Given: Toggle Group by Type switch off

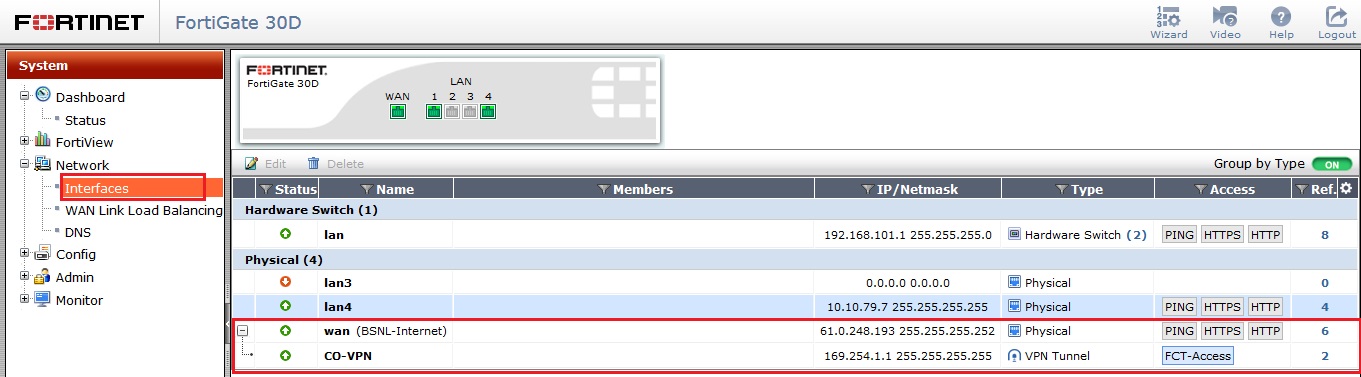Looking at the screenshot, I should (1332, 164).
